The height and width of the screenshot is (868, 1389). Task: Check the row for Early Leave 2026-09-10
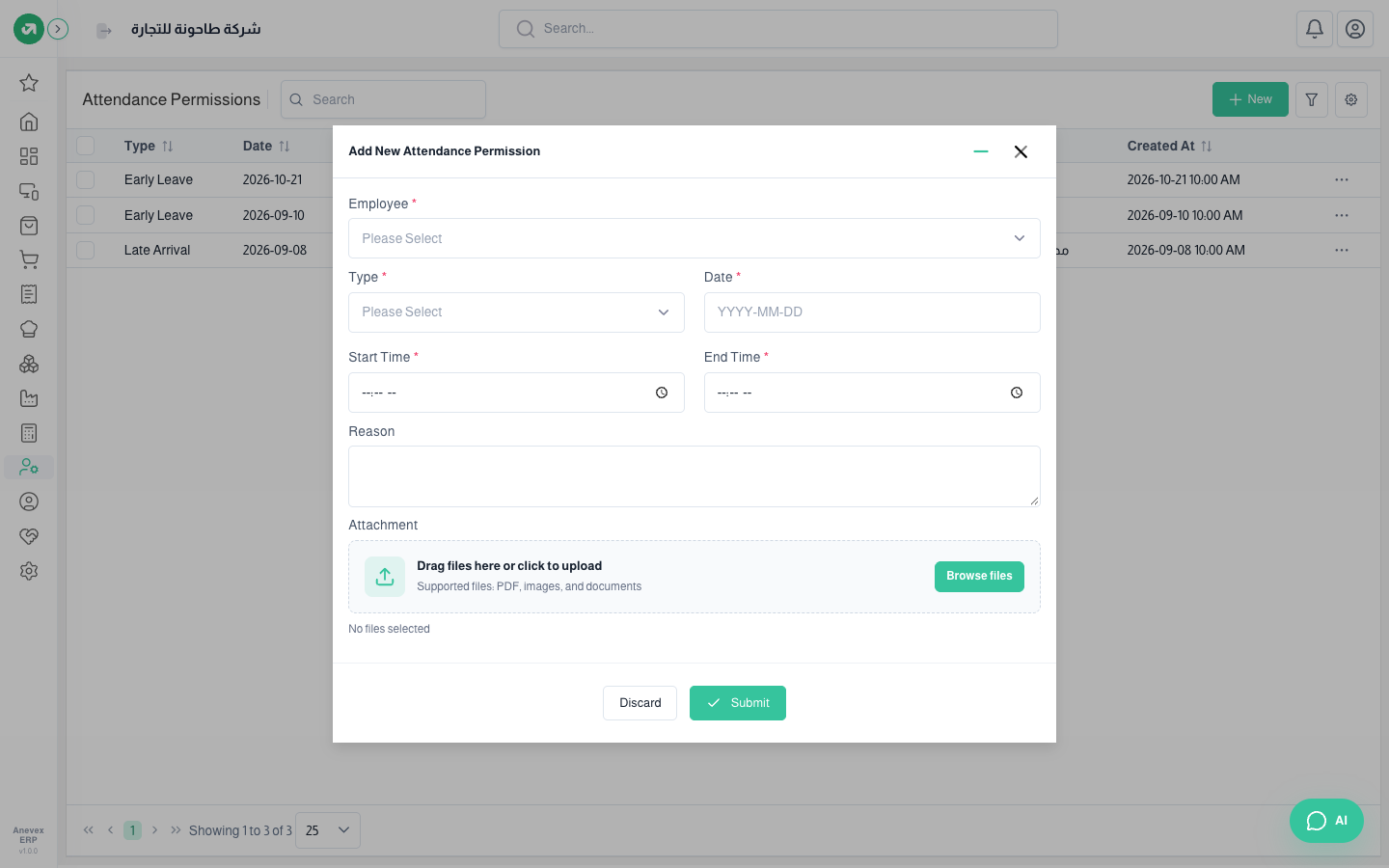(86, 215)
